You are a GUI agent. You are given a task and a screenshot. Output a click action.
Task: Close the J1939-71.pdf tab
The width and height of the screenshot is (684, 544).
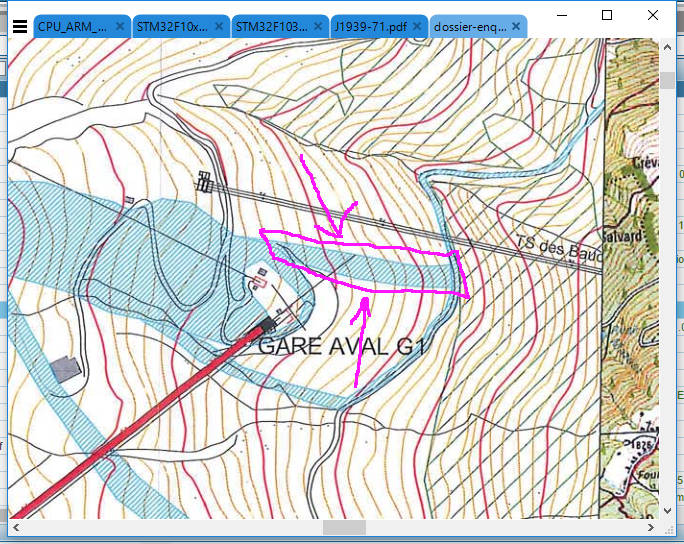(417, 27)
